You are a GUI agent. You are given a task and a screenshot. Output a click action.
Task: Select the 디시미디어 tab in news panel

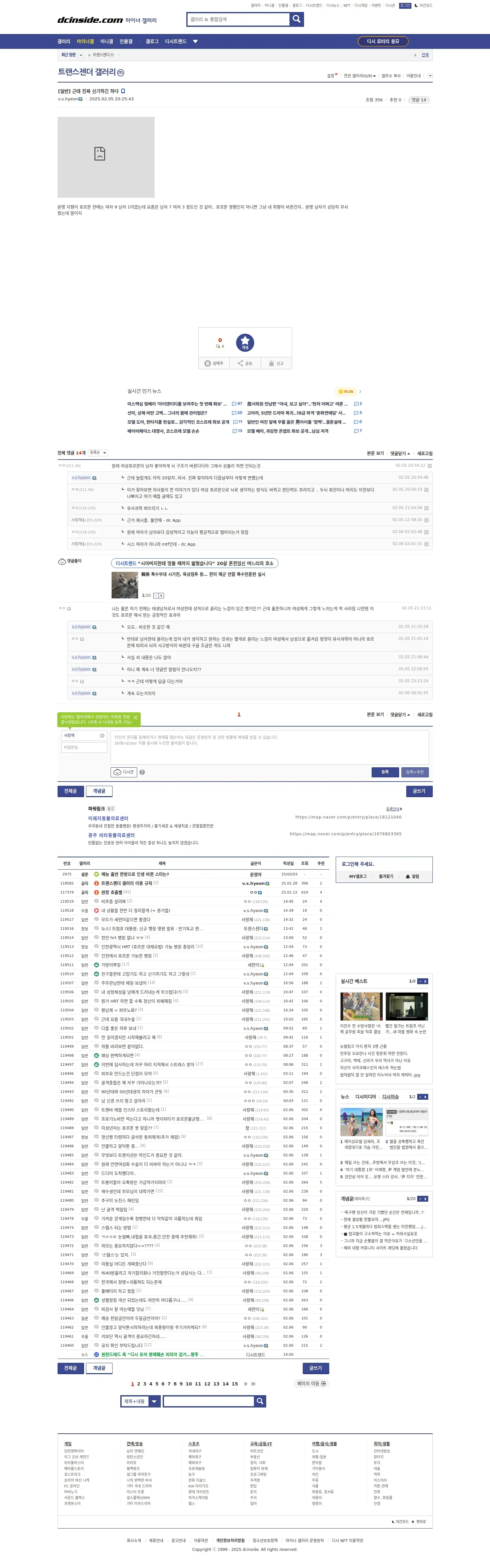(365, 1097)
